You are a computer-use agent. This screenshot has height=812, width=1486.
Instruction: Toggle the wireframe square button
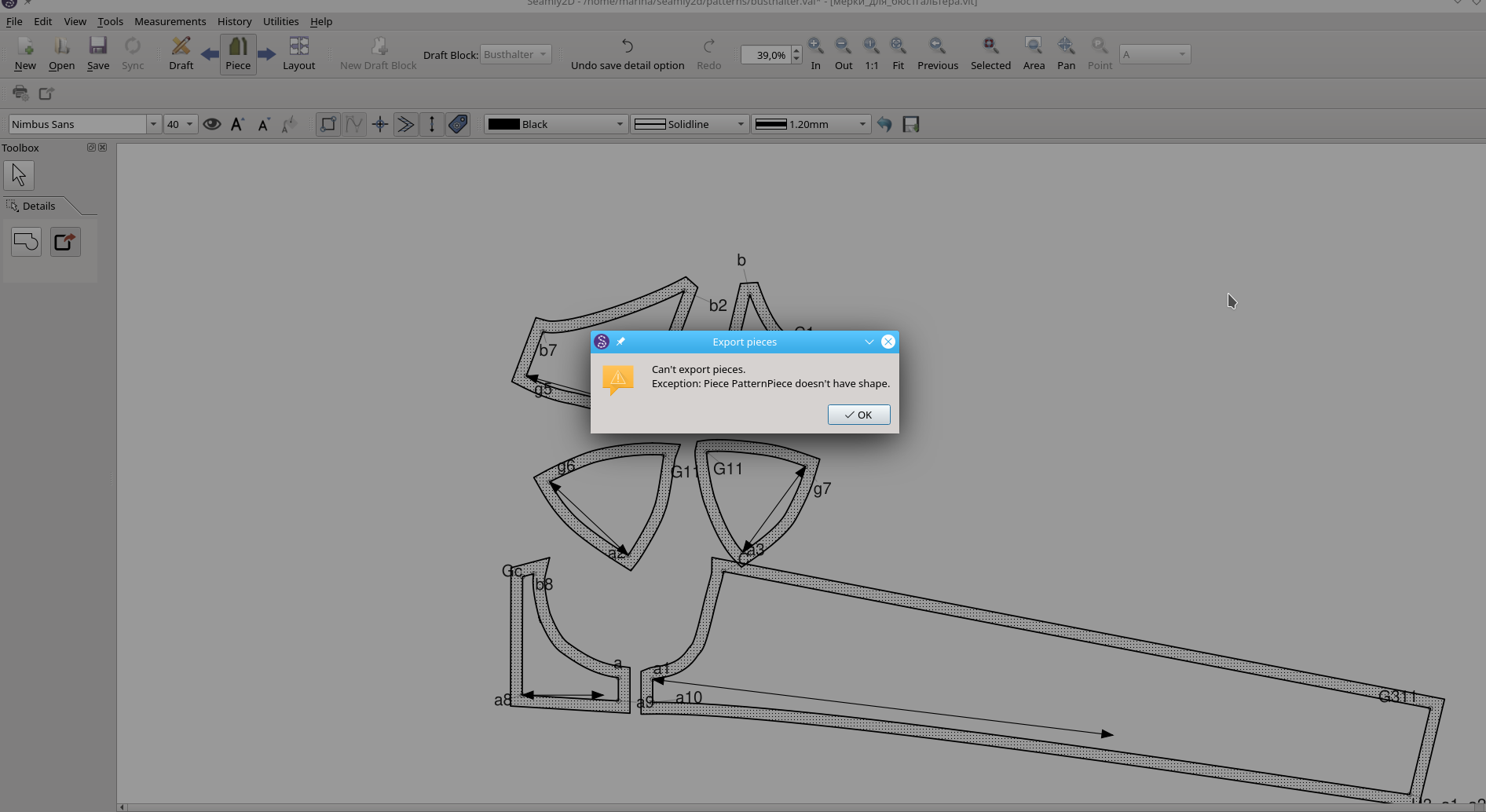[328, 124]
